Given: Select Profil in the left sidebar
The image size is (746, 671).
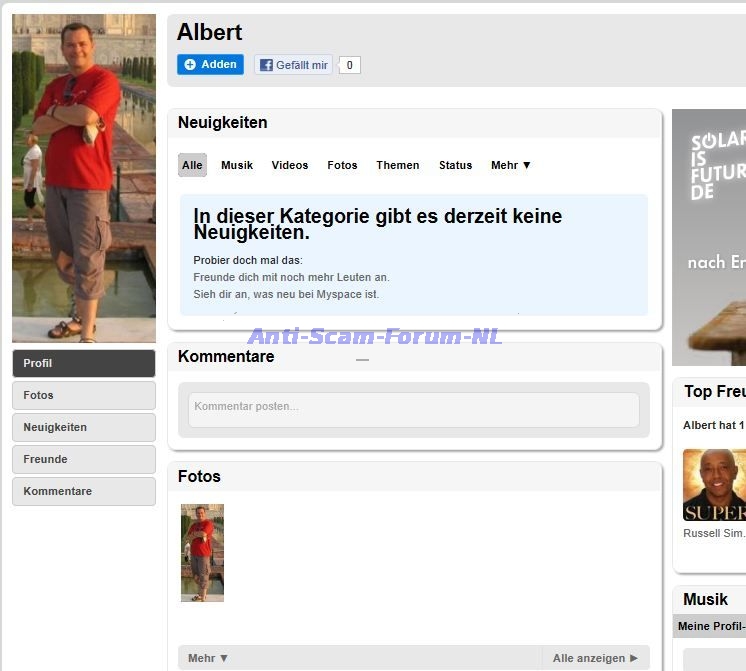Looking at the screenshot, I should point(84,363).
